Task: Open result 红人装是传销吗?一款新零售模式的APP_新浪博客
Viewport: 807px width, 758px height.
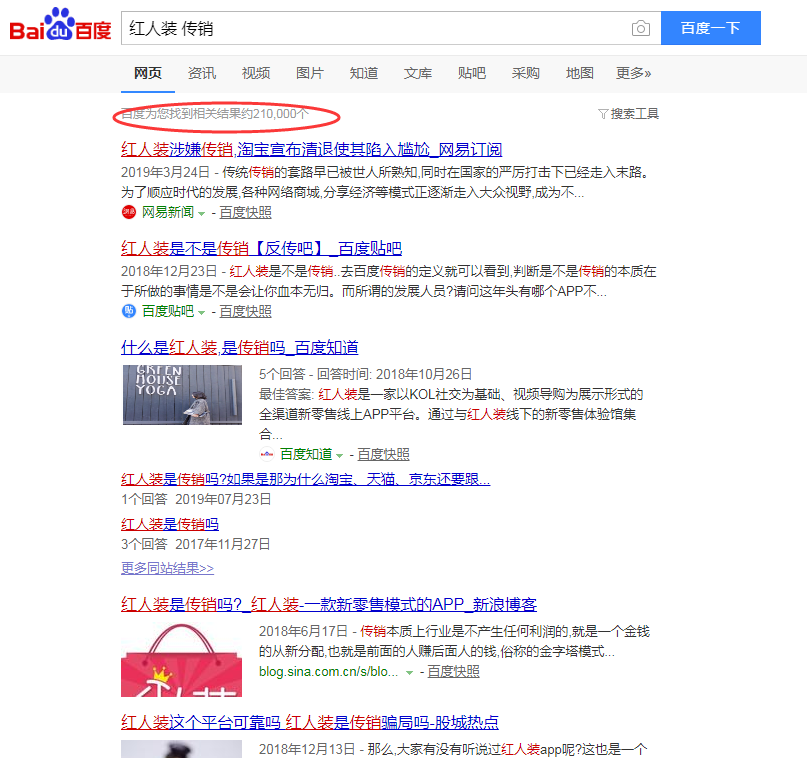Action: pyautogui.click(x=329, y=604)
